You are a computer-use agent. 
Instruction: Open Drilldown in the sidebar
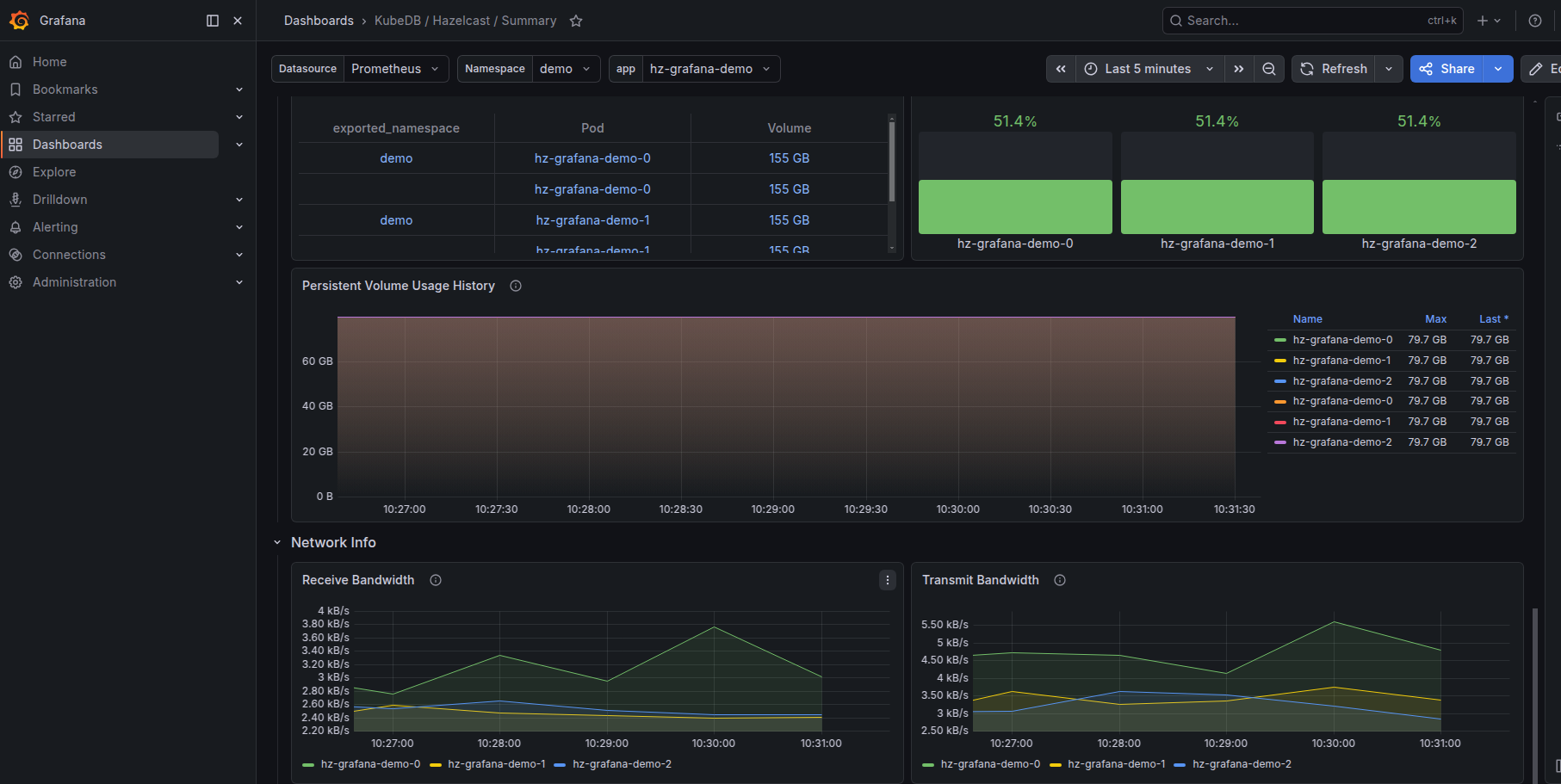tap(60, 200)
